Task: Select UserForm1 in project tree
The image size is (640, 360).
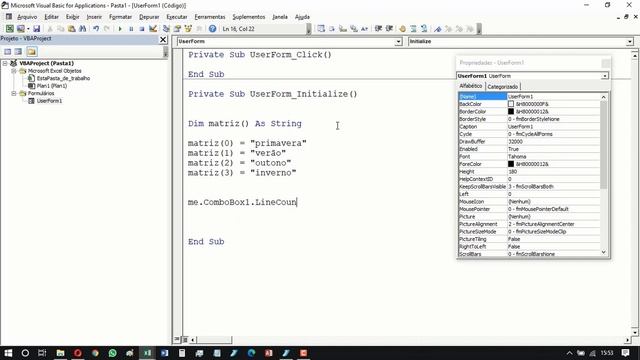Action: pyautogui.click(x=49, y=101)
